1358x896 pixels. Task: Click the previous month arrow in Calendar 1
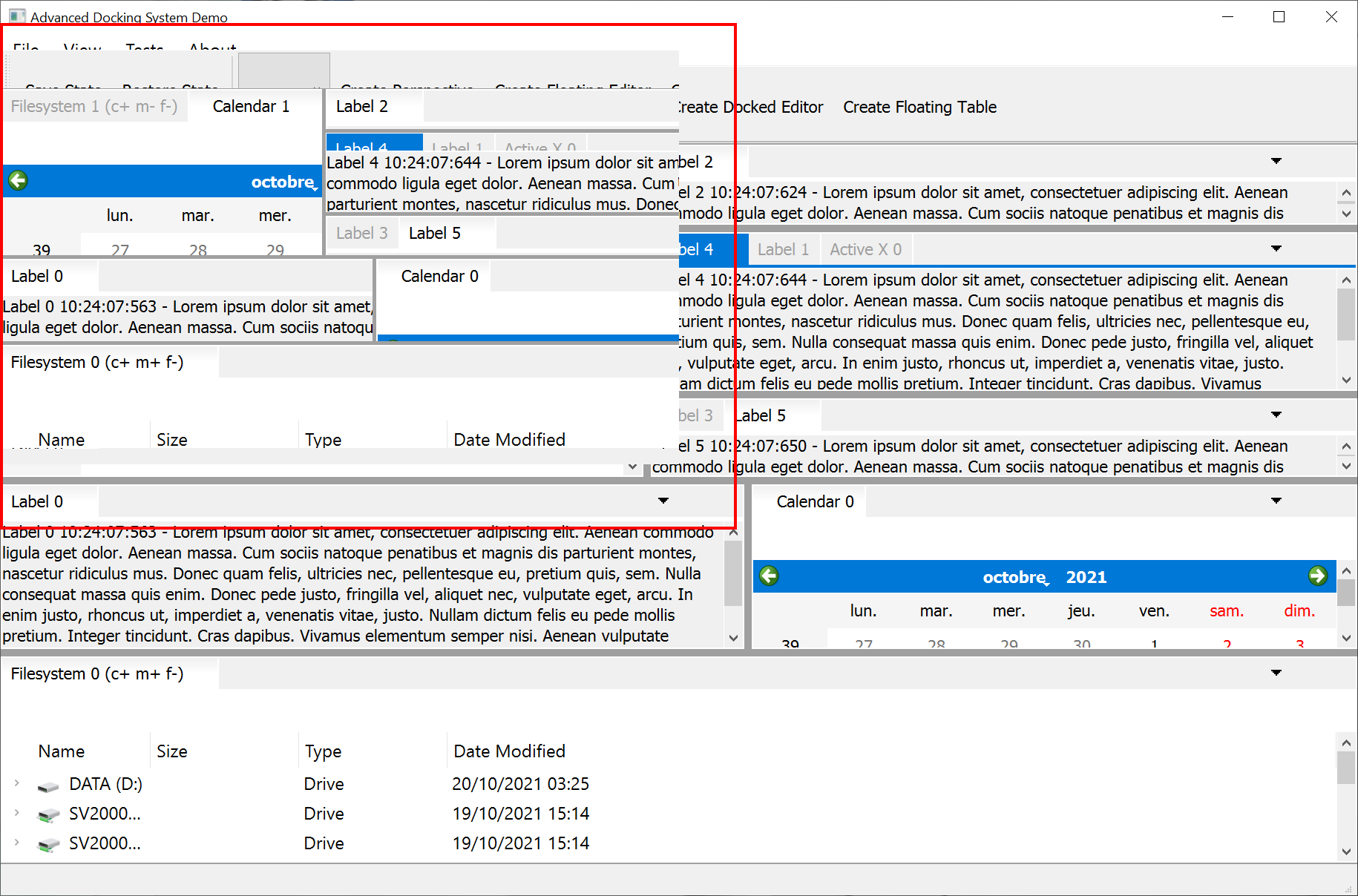click(17, 180)
